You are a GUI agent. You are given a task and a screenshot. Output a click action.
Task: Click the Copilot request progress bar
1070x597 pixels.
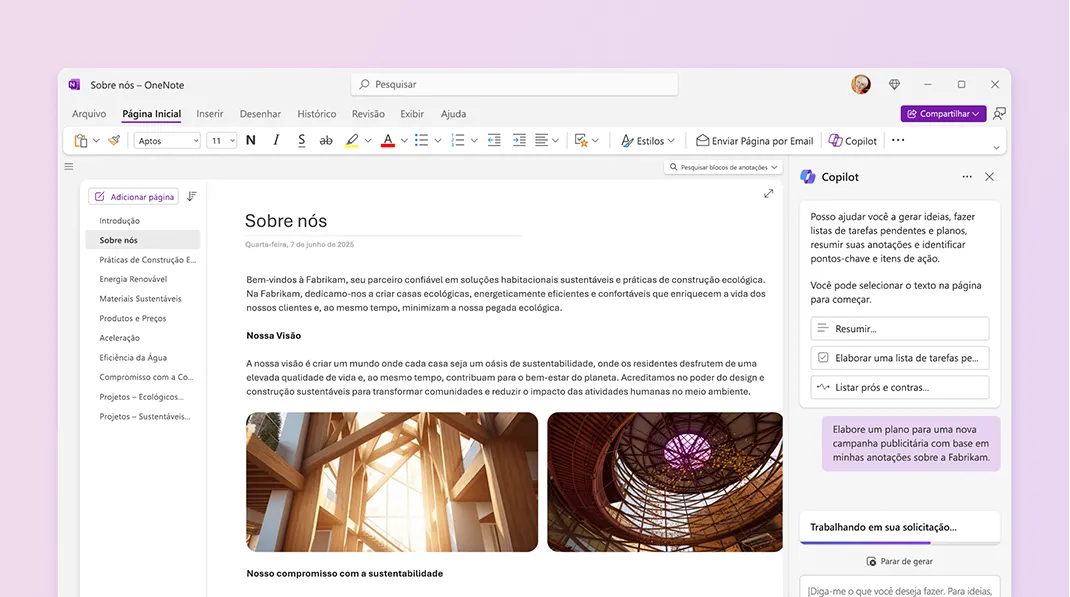point(899,542)
